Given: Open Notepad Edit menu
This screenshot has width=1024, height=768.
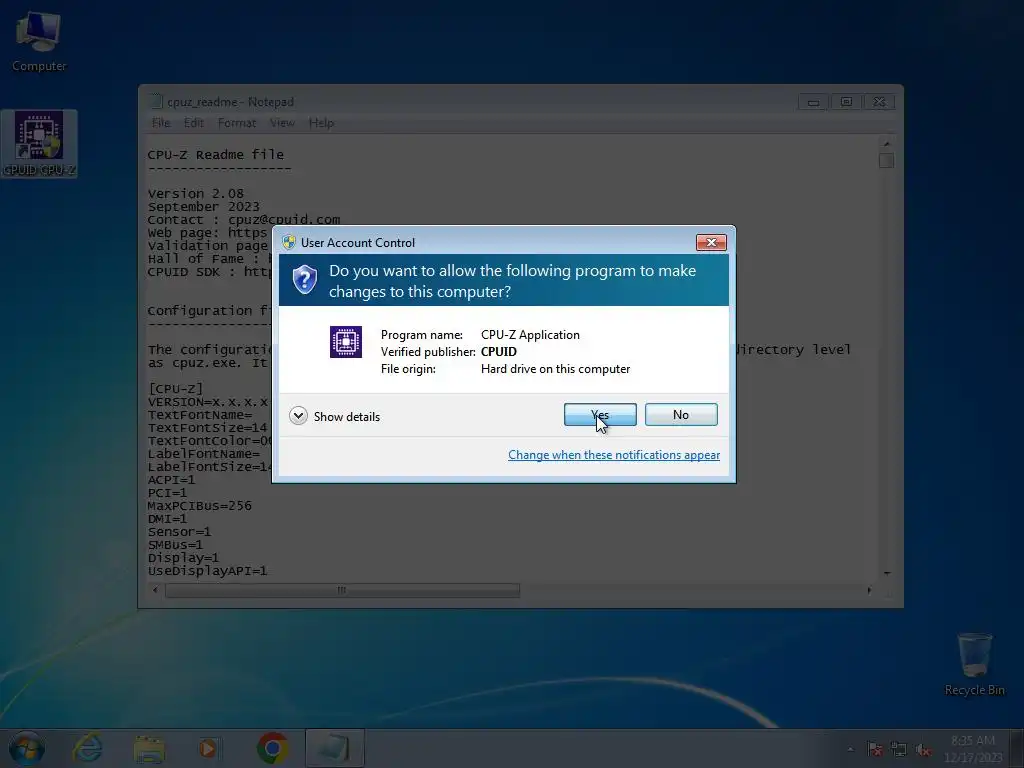Looking at the screenshot, I should [193, 123].
